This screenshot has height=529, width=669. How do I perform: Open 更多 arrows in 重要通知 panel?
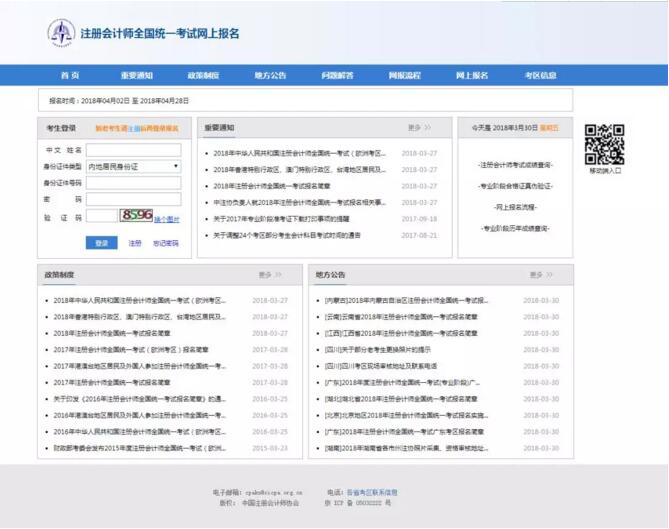(x=420, y=128)
